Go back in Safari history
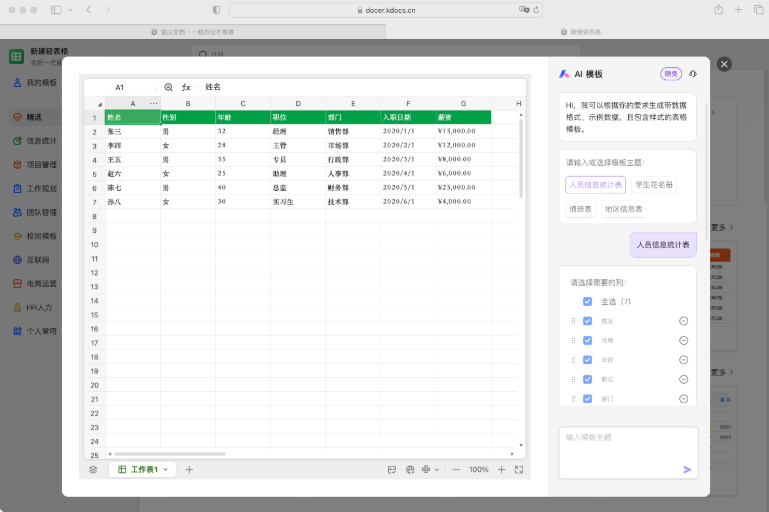The width and height of the screenshot is (769, 512). click(89, 10)
